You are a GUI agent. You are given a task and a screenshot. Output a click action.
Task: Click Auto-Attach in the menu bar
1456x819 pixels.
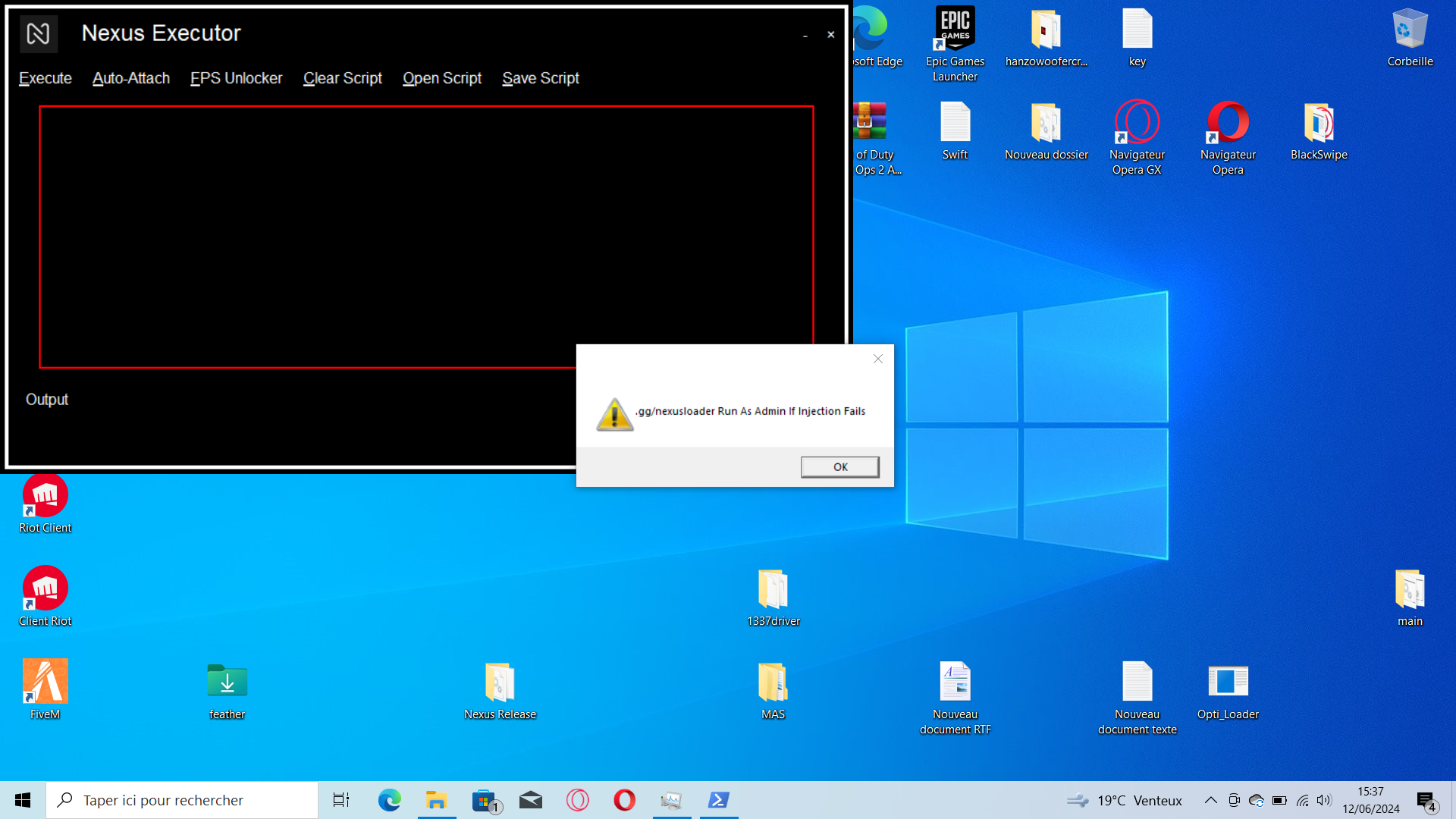(131, 78)
